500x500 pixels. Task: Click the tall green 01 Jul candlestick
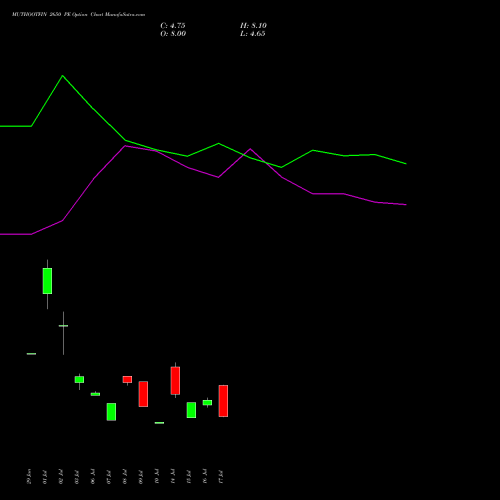tap(47, 281)
